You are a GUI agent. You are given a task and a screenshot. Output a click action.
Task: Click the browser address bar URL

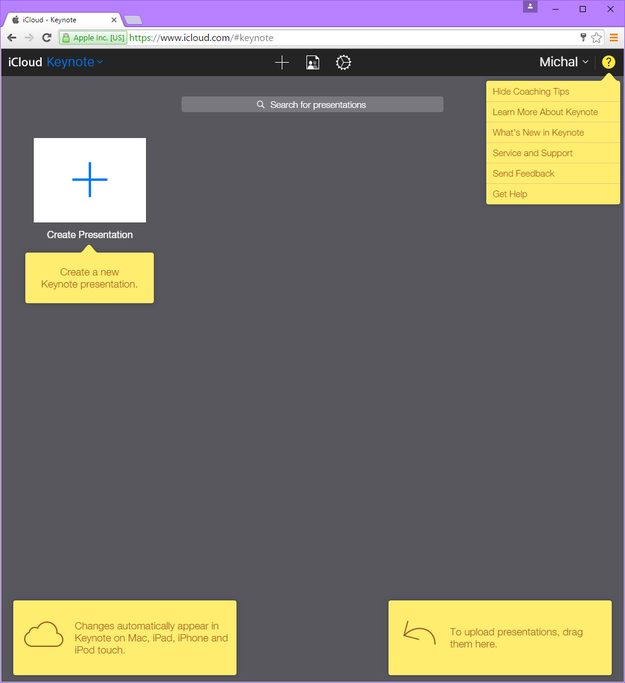point(201,38)
